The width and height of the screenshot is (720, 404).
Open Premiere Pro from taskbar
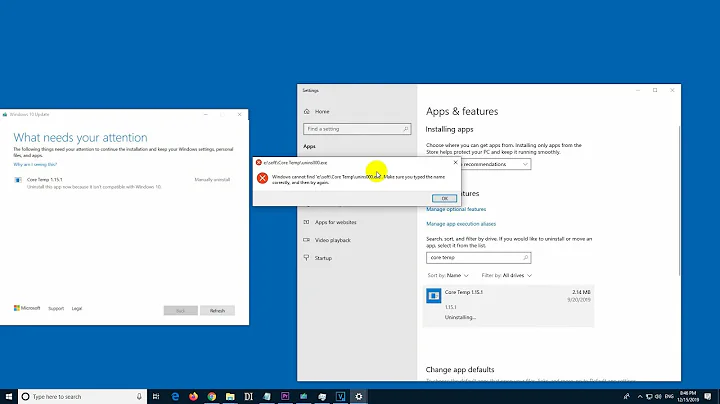[x=285, y=396]
